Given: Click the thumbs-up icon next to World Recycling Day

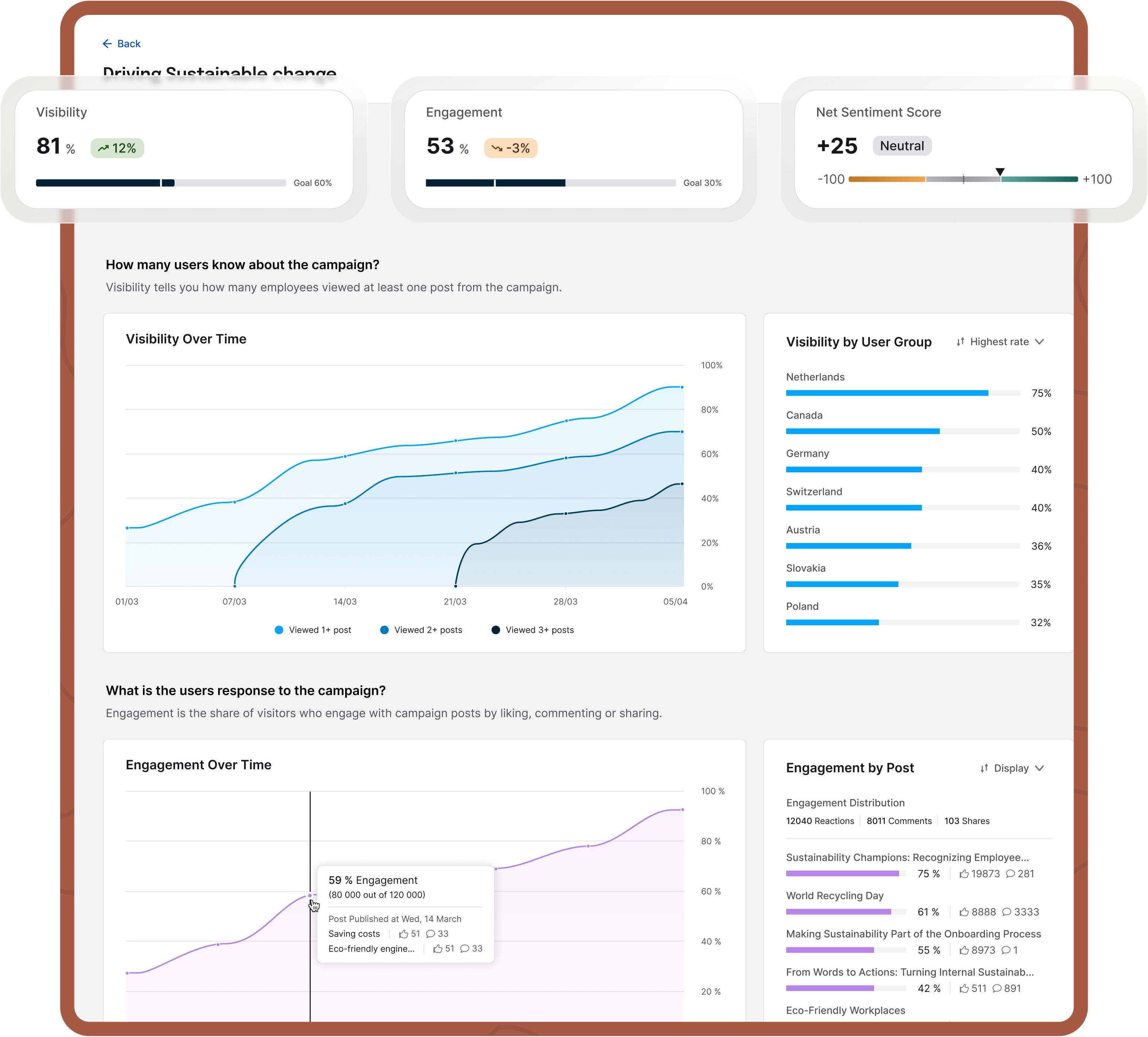Looking at the screenshot, I should tap(964, 912).
